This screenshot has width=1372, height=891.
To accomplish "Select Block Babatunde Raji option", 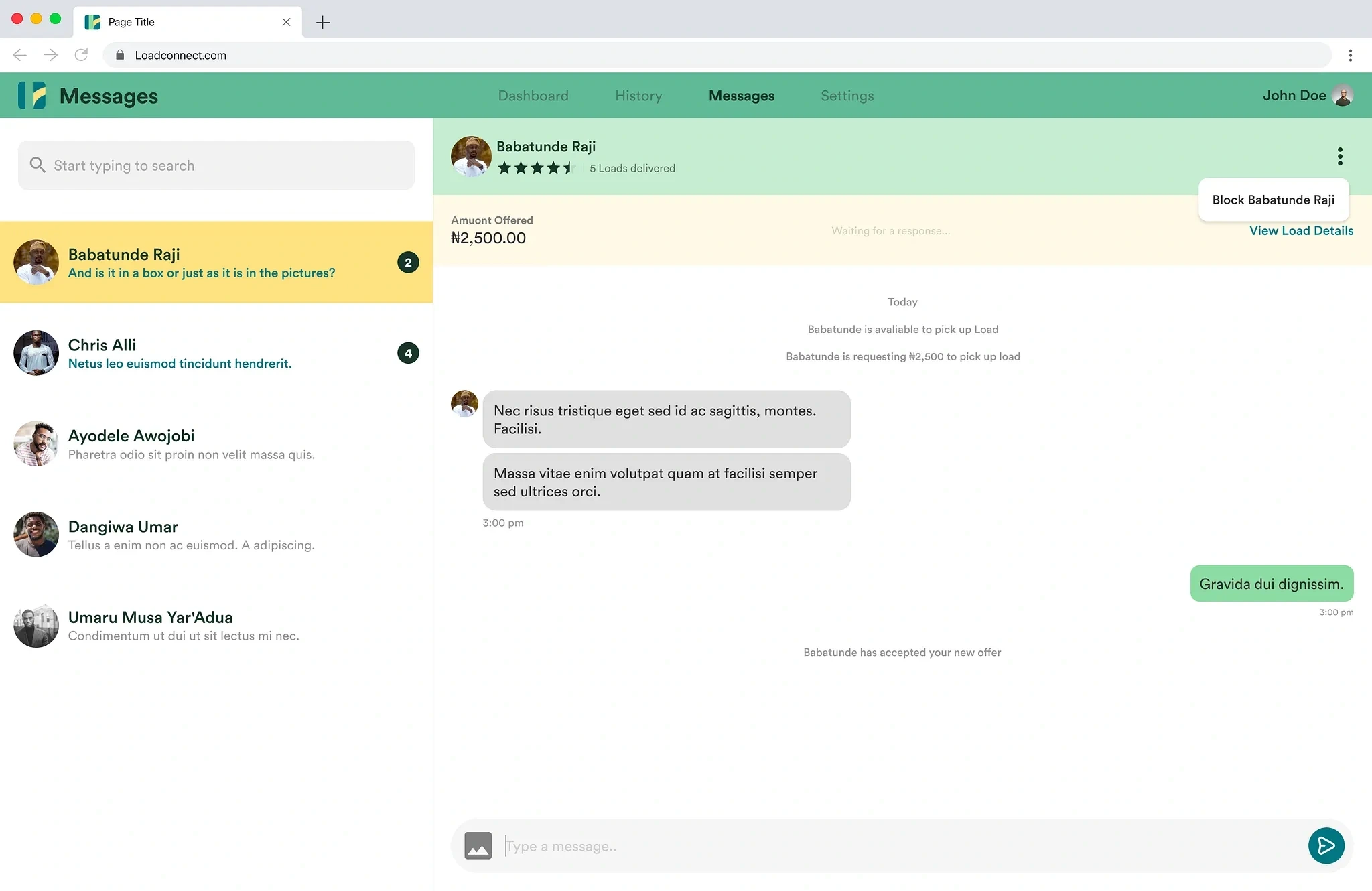I will pos(1273,200).
